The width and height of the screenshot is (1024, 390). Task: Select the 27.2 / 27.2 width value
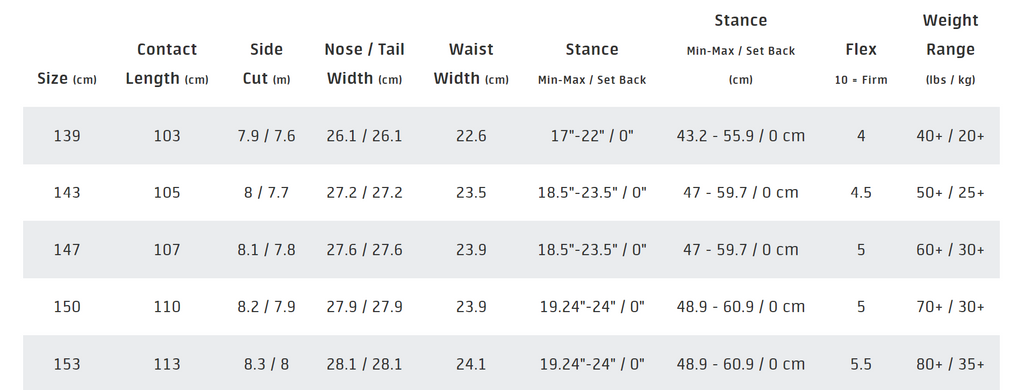pyautogui.click(x=364, y=193)
